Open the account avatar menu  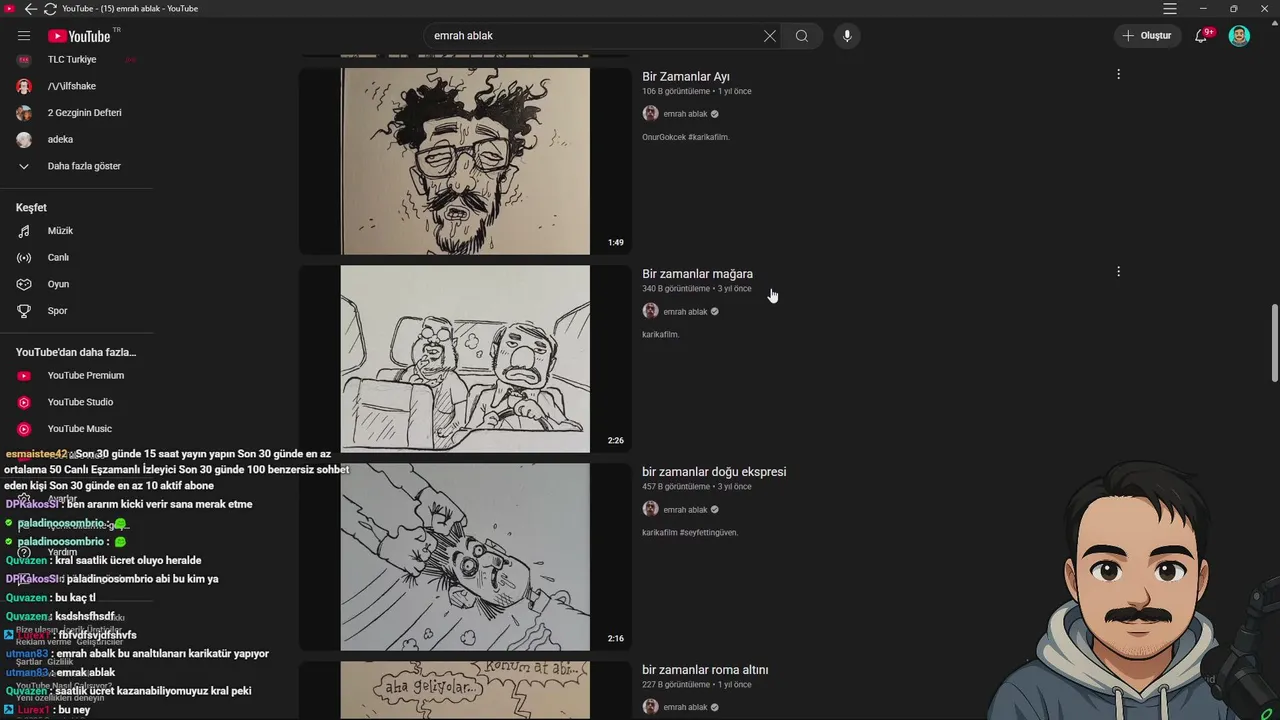coord(1239,36)
